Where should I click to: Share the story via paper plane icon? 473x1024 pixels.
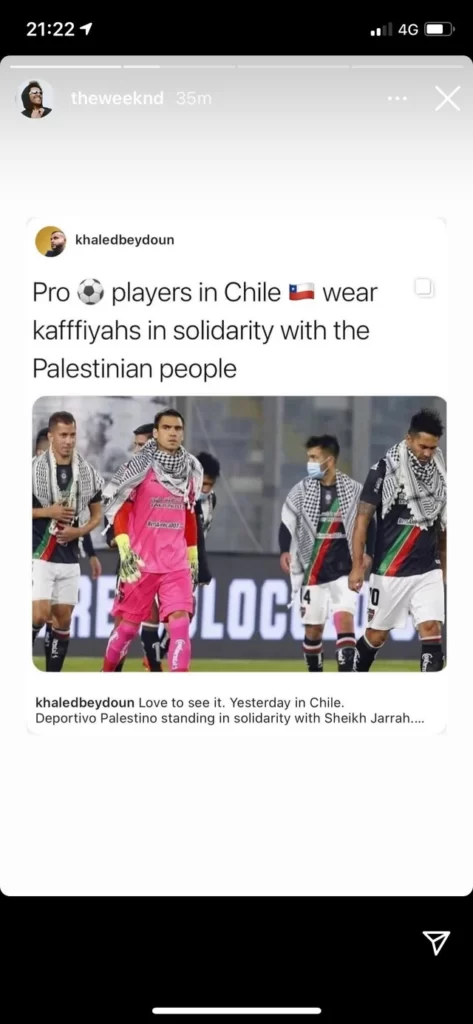coord(436,943)
